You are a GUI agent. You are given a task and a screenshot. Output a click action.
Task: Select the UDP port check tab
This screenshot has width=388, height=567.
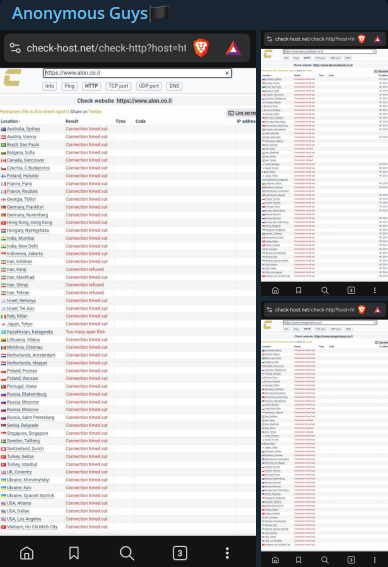tap(149, 86)
